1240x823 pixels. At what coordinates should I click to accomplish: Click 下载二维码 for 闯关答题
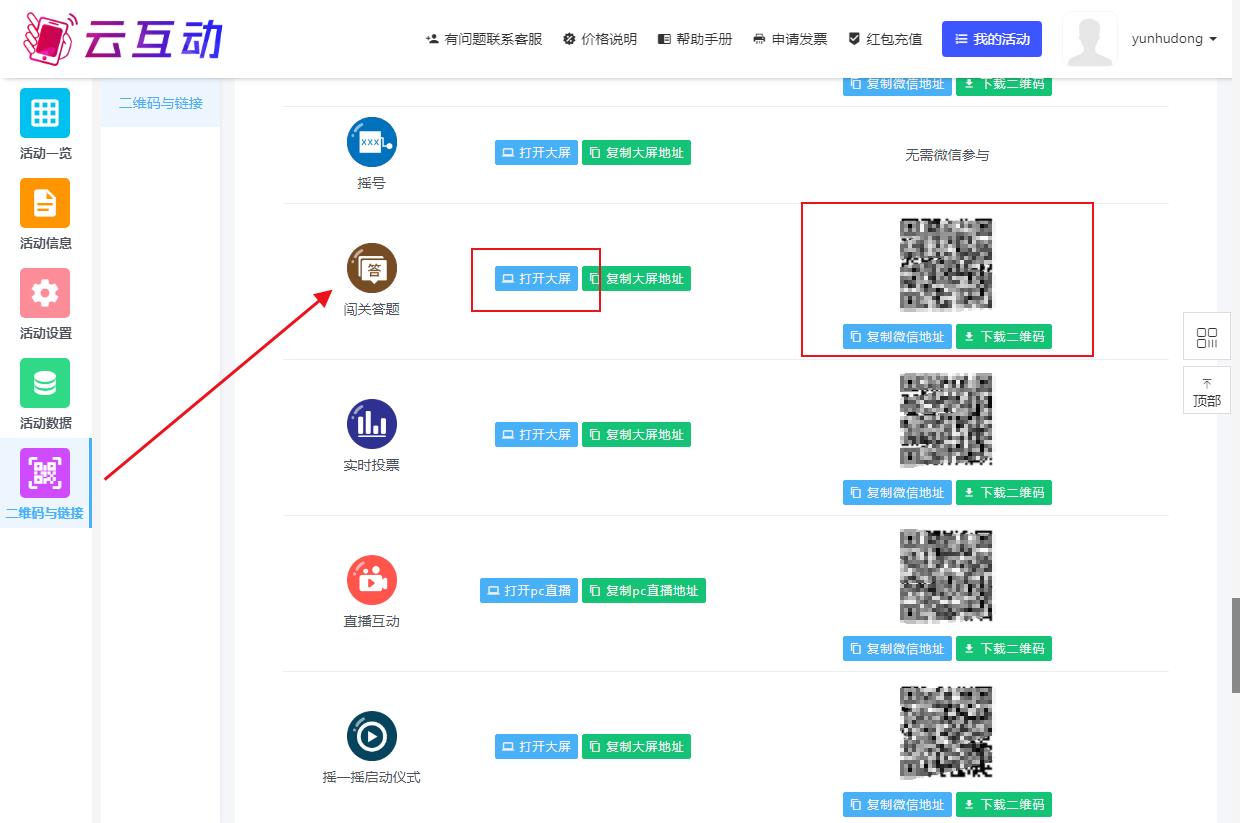pos(1004,337)
